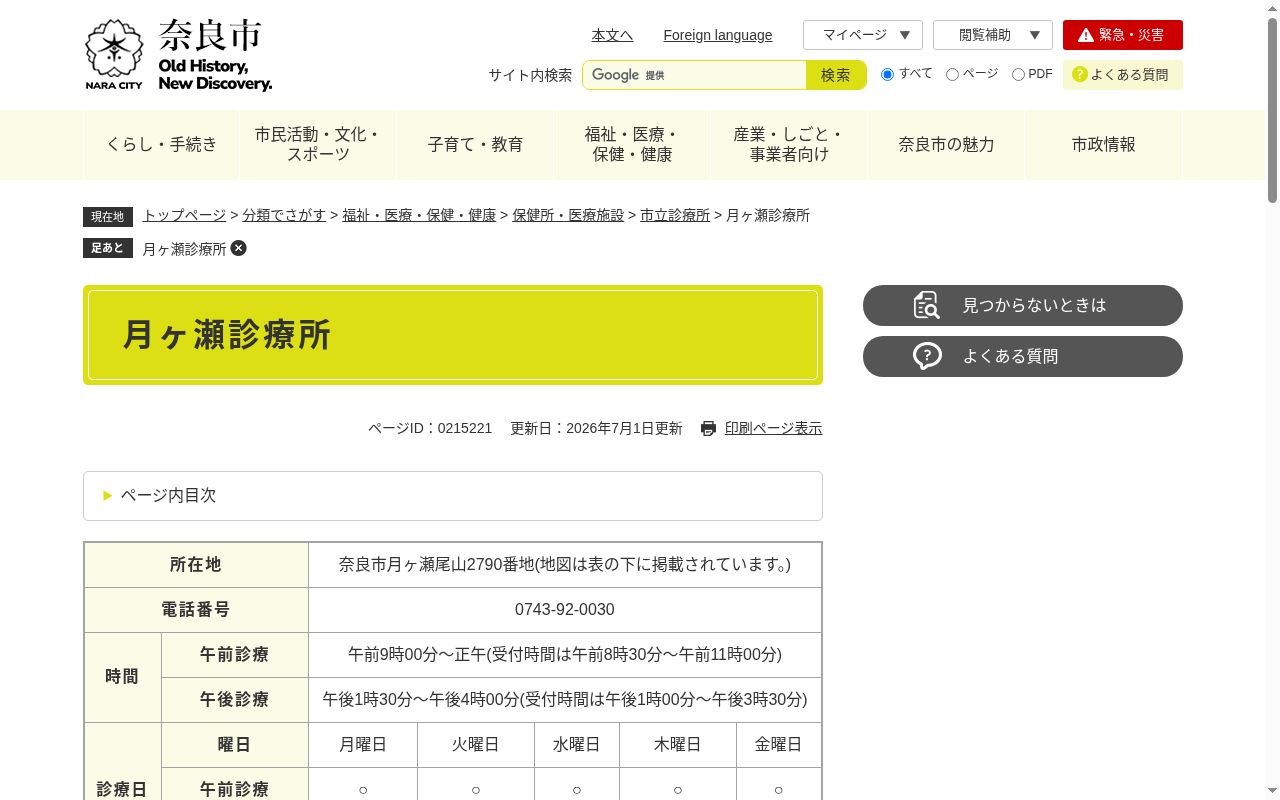Click the 印刷ページ表示 link

pos(773,428)
